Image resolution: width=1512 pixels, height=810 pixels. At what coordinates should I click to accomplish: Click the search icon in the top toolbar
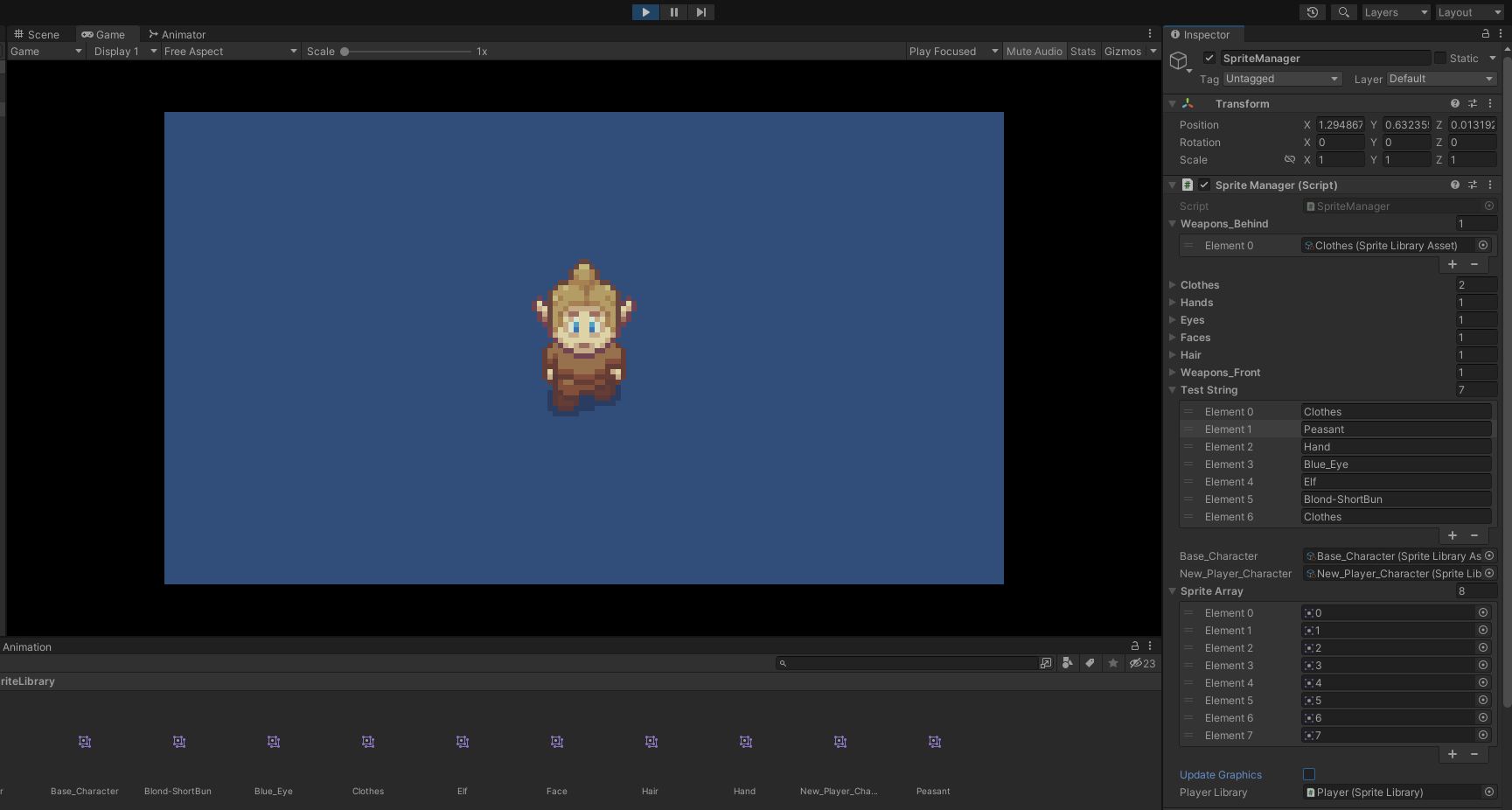pos(1343,12)
